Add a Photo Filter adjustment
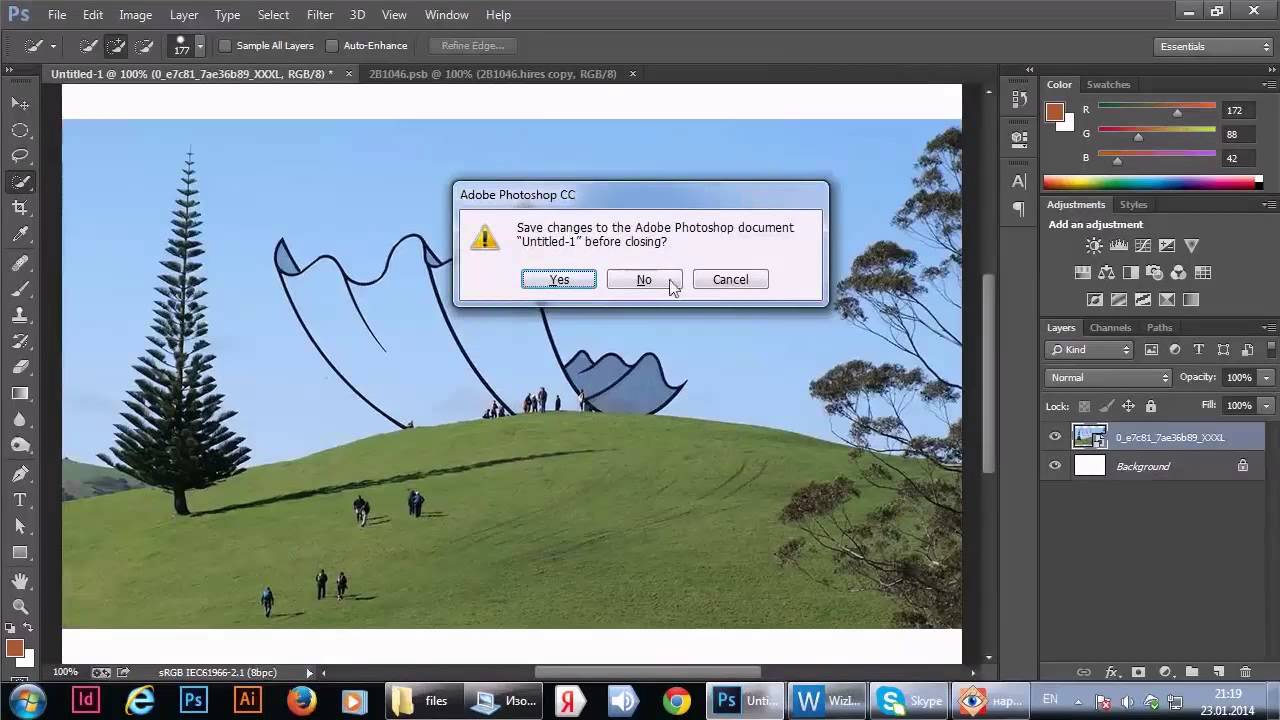 click(x=1154, y=273)
